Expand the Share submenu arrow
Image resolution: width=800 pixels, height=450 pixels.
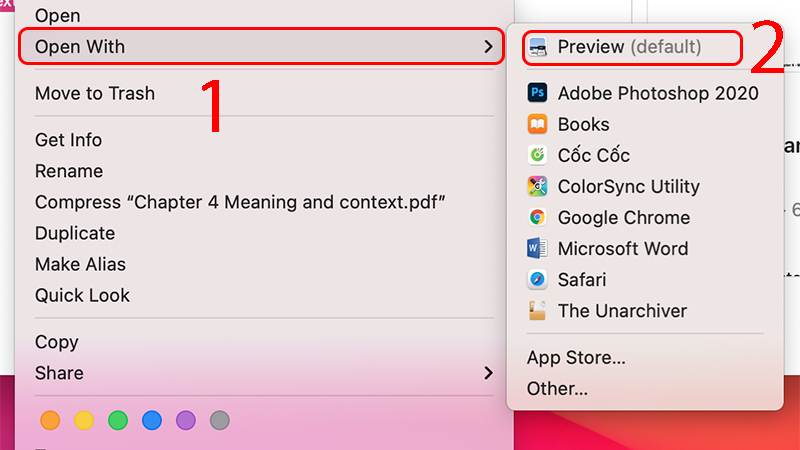(x=488, y=373)
